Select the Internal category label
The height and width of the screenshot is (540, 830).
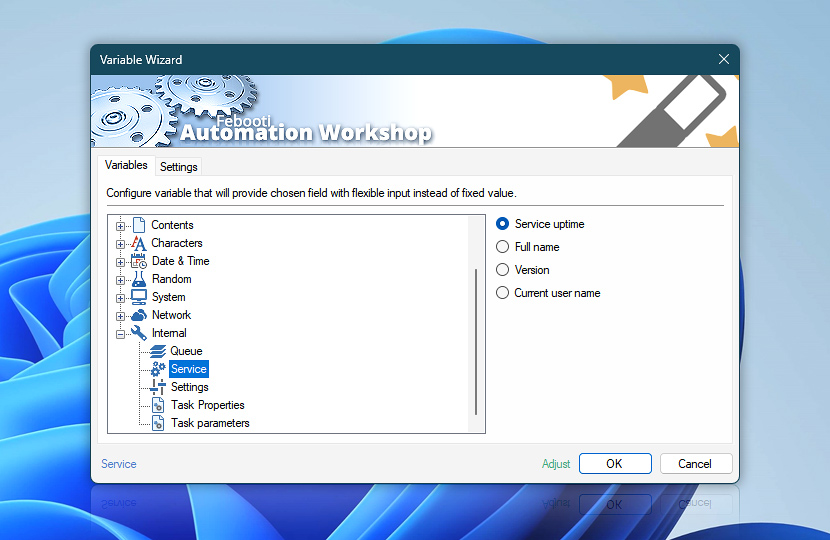coord(169,333)
